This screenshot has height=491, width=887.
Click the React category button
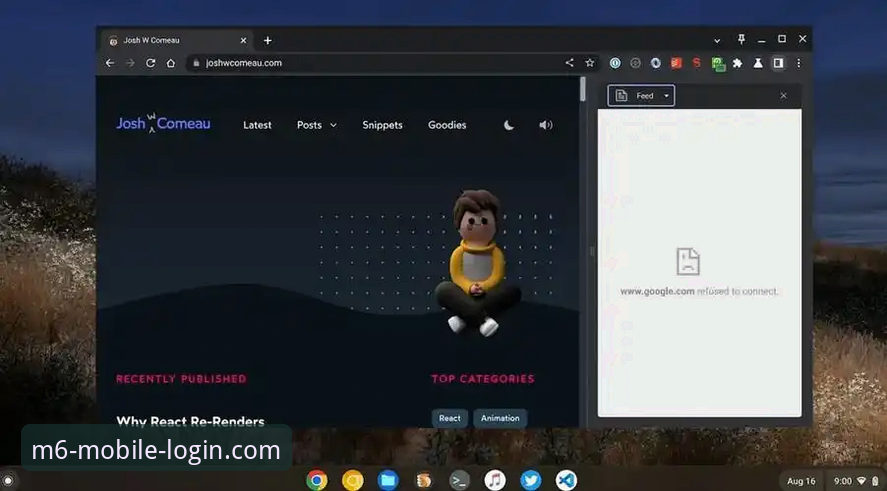450,418
